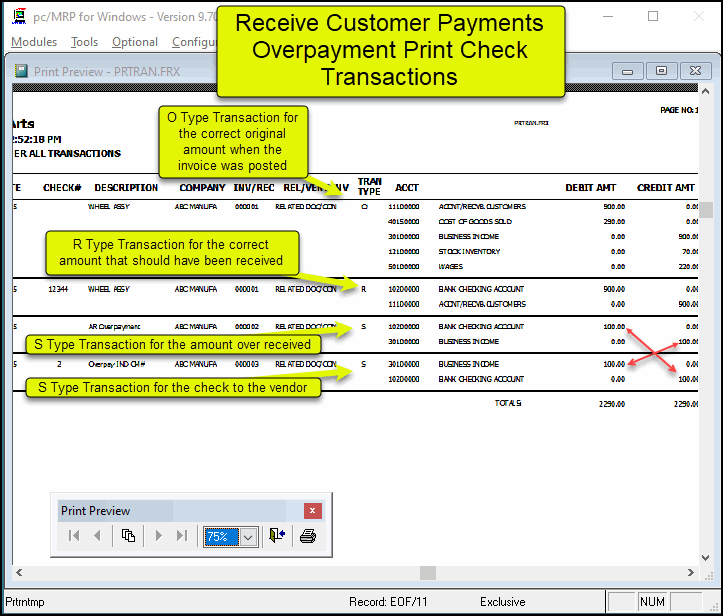Click the Print Preview window icon
This screenshot has height=616, width=723.
[x=21, y=71]
